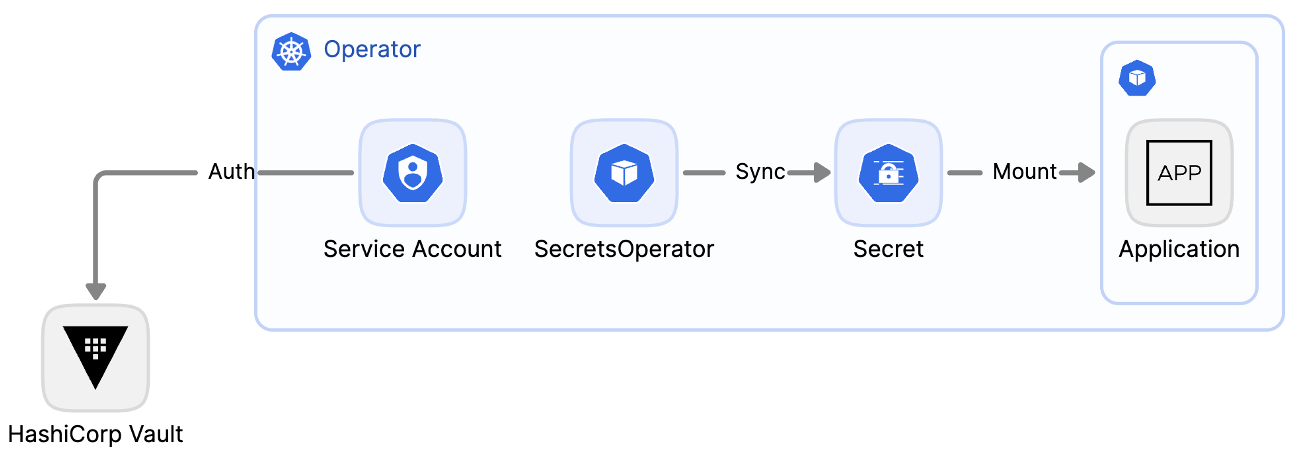Click the line between Auth and Service Account
The width and height of the screenshot is (1296, 464).
coord(305,173)
